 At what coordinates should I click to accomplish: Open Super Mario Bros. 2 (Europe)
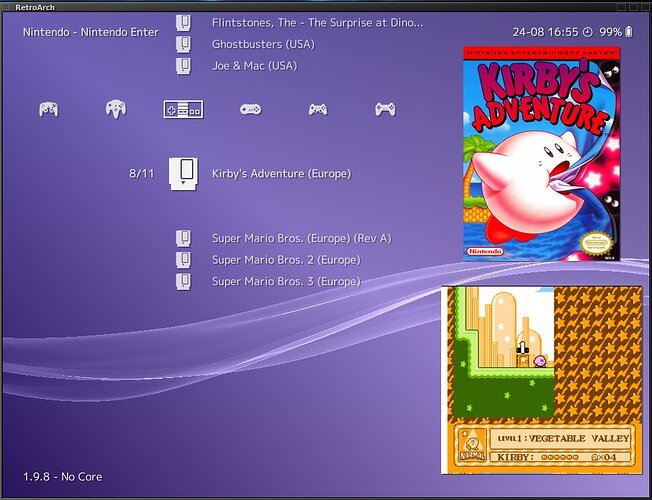click(286, 260)
